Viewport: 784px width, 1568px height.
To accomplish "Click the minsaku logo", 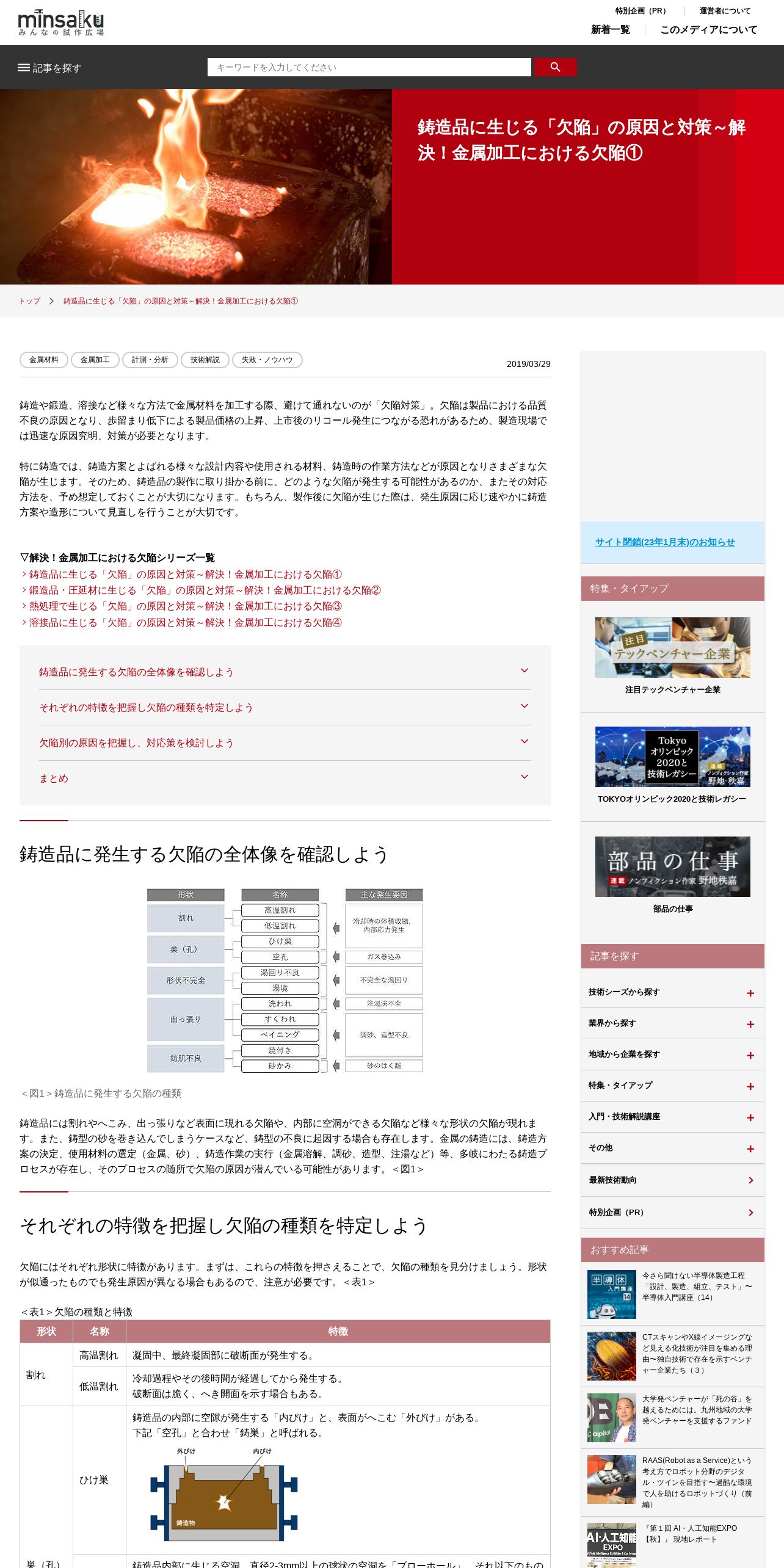I will 61,23.
